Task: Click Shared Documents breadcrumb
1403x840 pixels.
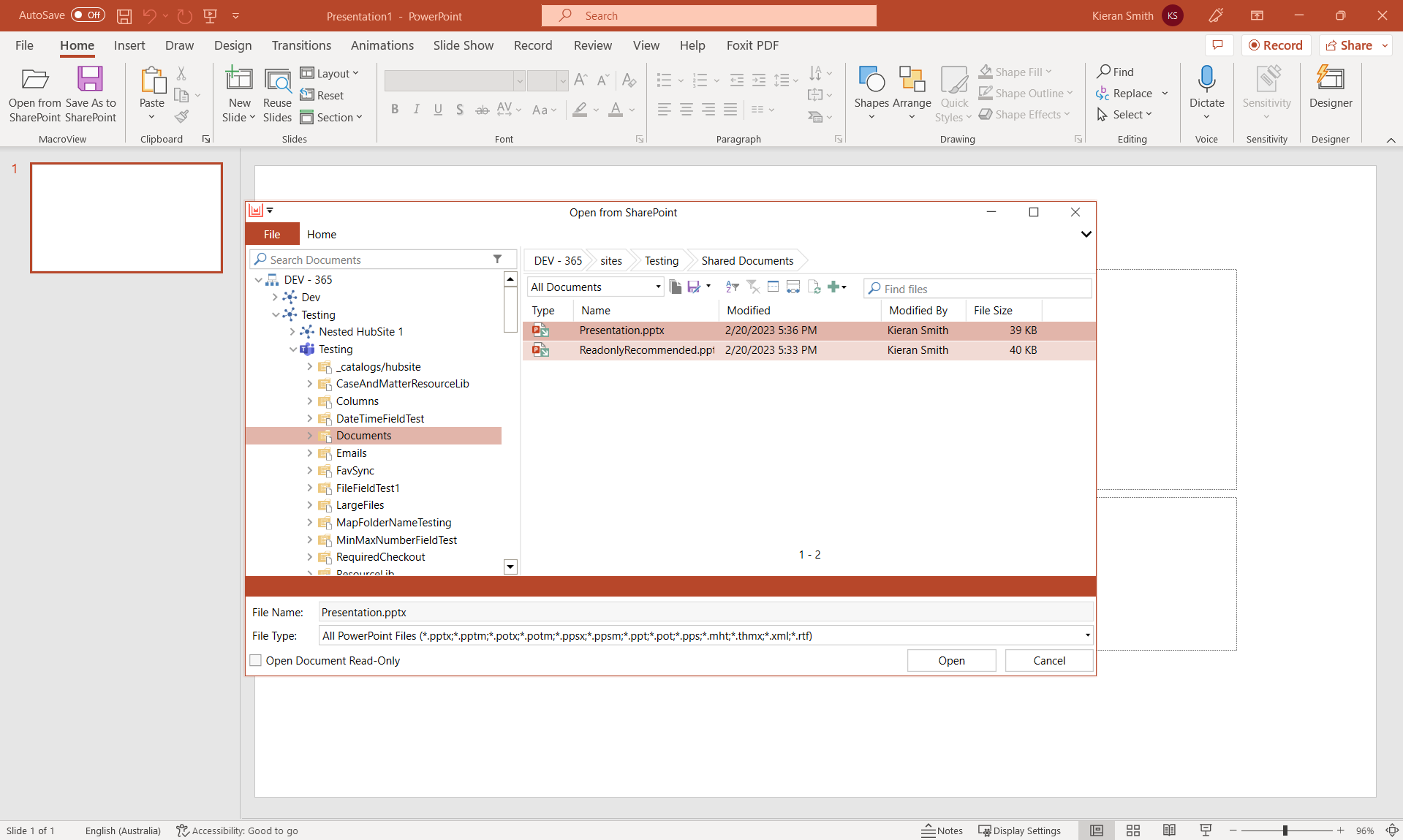Action: pyautogui.click(x=747, y=260)
